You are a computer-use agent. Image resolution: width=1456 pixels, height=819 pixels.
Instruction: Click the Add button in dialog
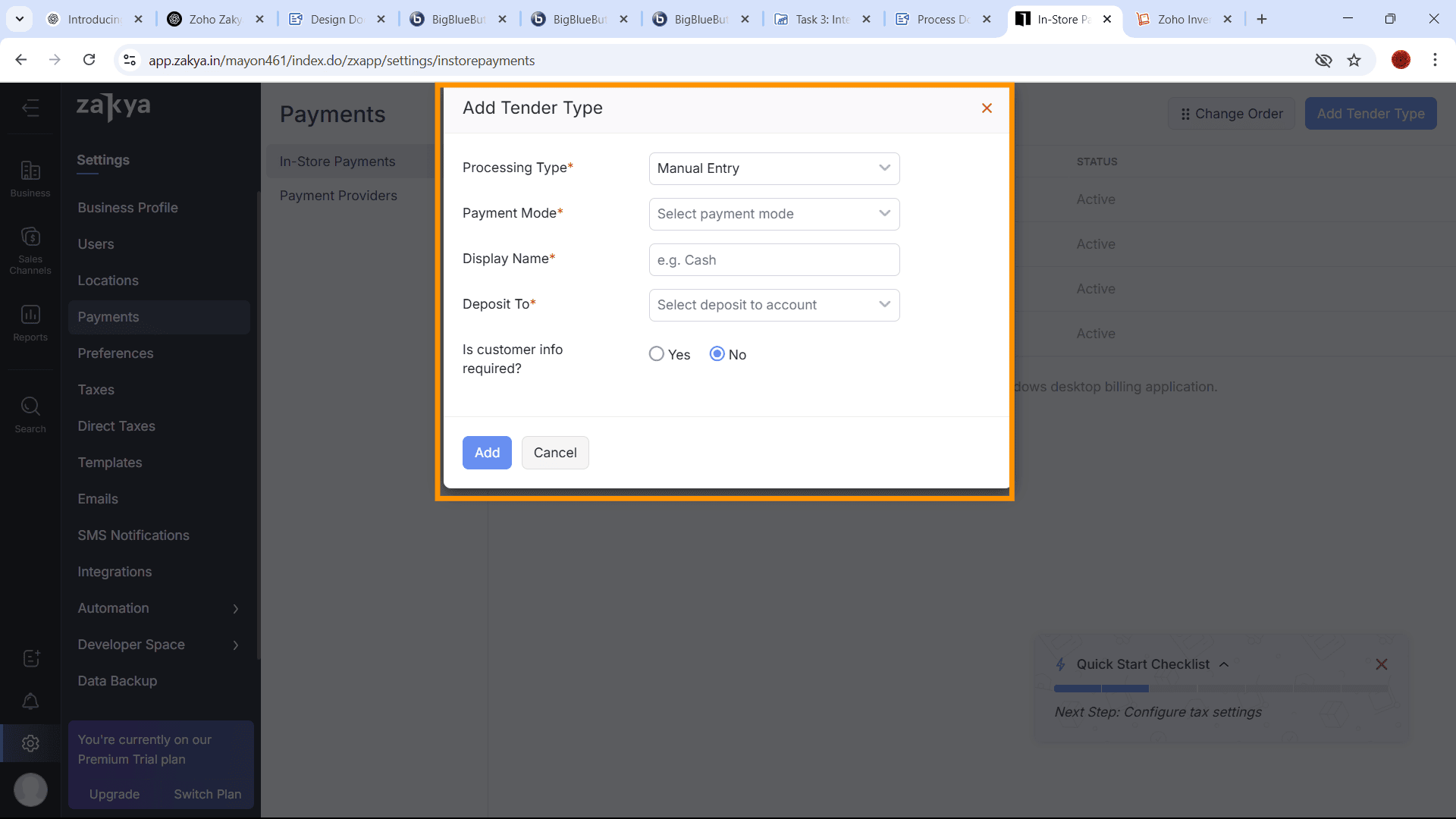pos(487,453)
